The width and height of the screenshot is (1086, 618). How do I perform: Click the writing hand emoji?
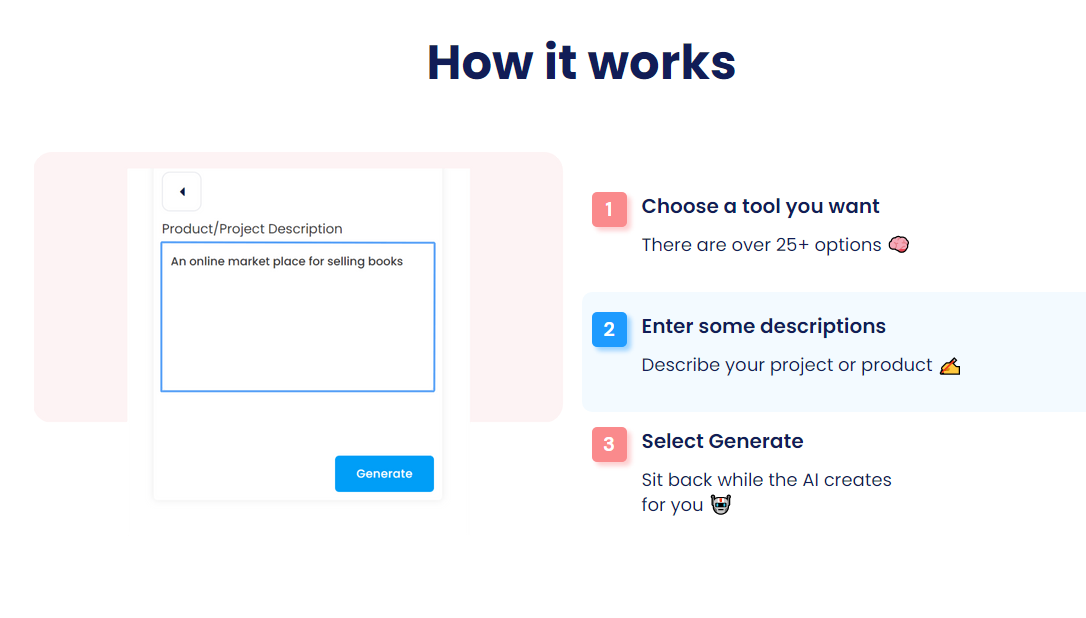(x=950, y=366)
